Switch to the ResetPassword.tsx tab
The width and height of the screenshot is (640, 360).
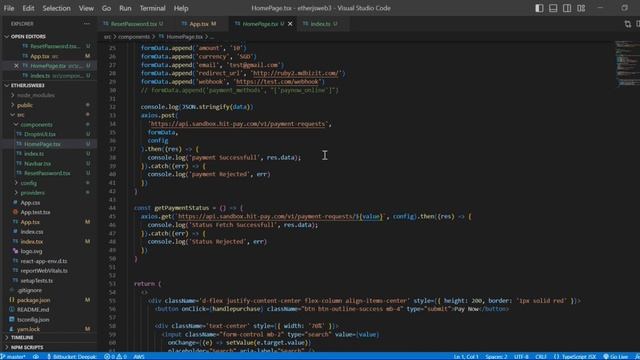coord(133,24)
